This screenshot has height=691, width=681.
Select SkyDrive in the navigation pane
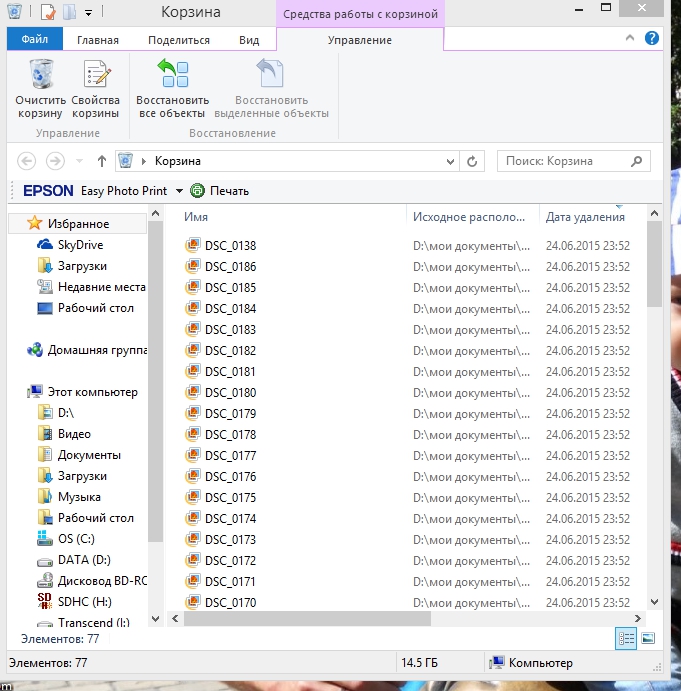point(80,245)
